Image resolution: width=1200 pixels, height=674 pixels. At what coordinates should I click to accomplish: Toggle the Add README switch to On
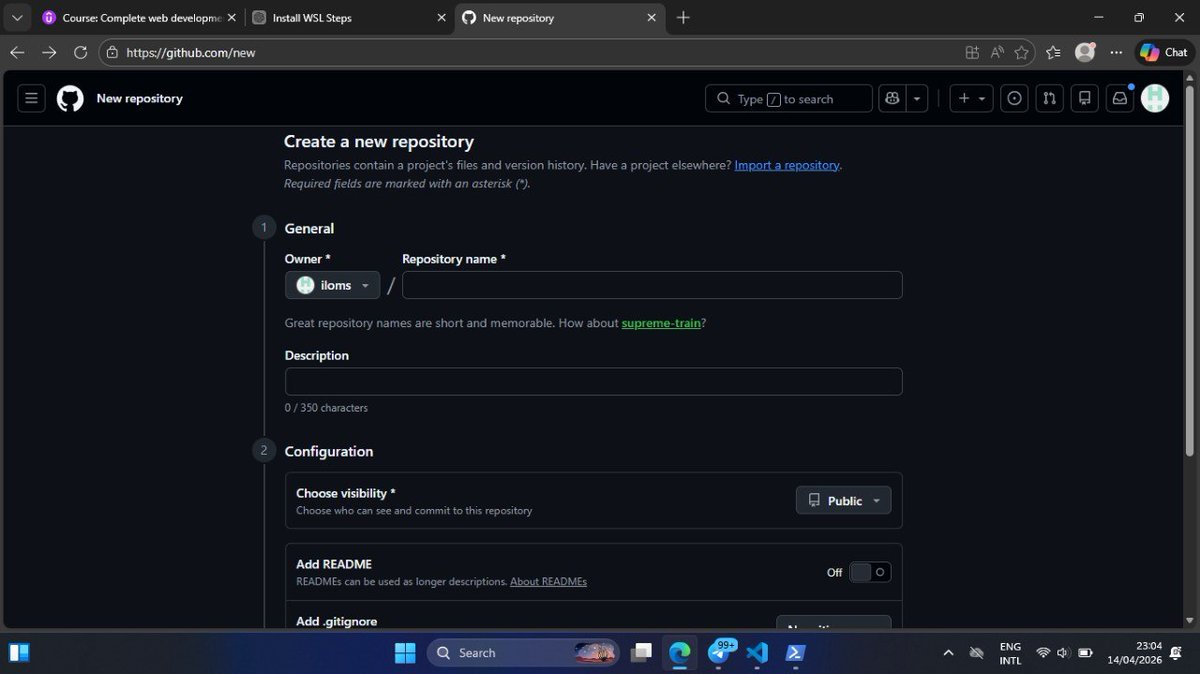(x=869, y=572)
